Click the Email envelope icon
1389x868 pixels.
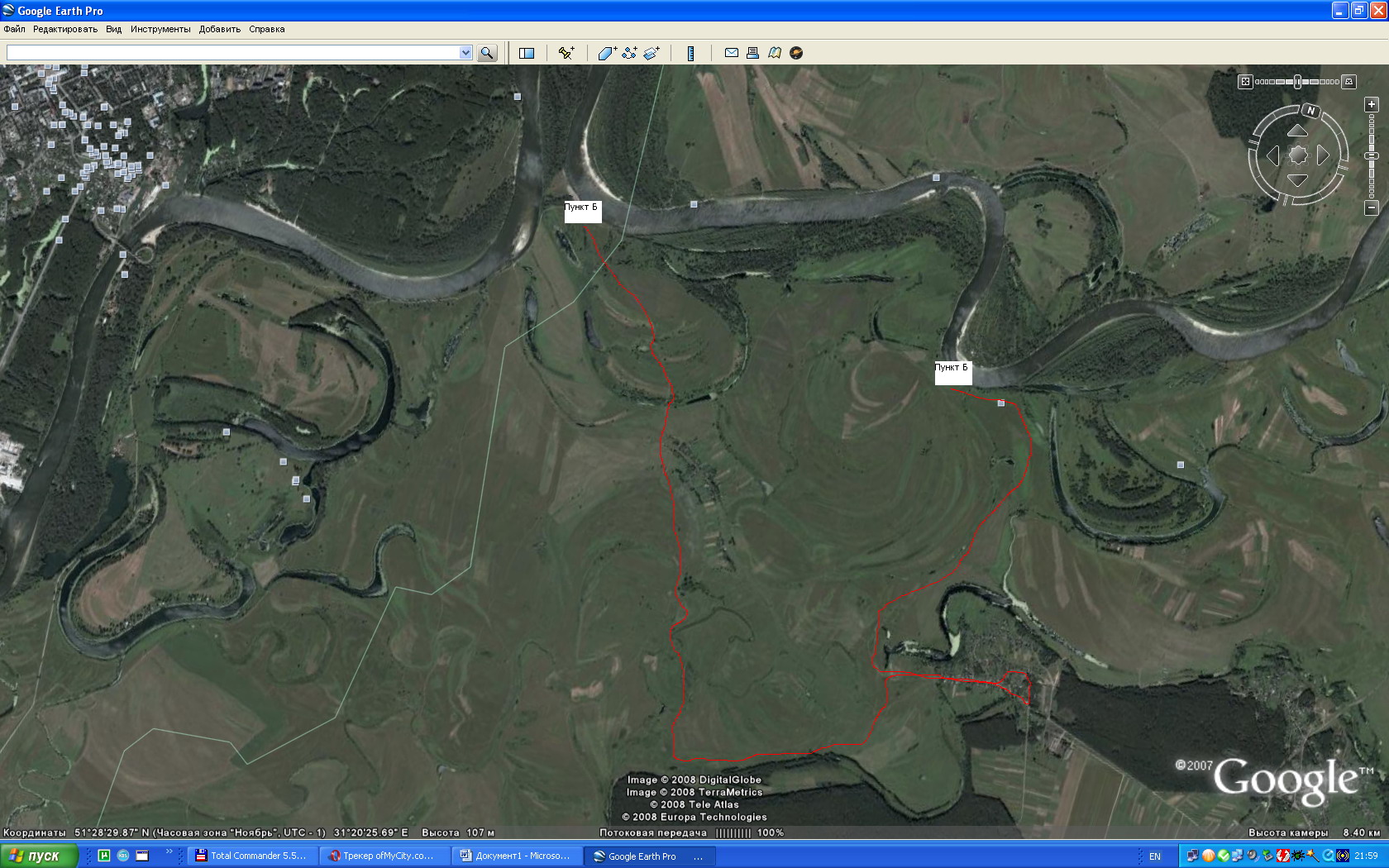732,53
